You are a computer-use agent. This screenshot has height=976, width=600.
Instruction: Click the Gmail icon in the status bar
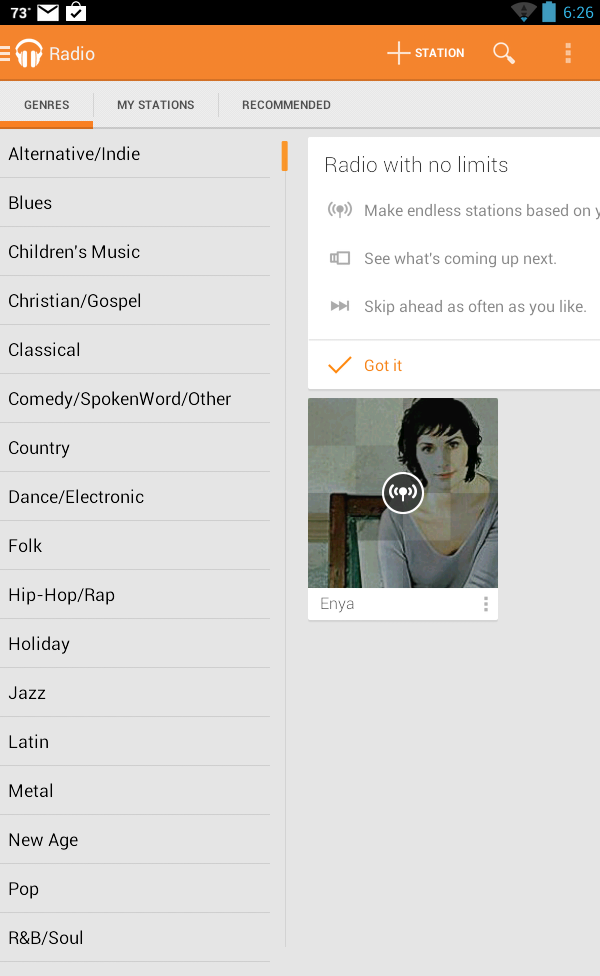(x=45, y=12)
